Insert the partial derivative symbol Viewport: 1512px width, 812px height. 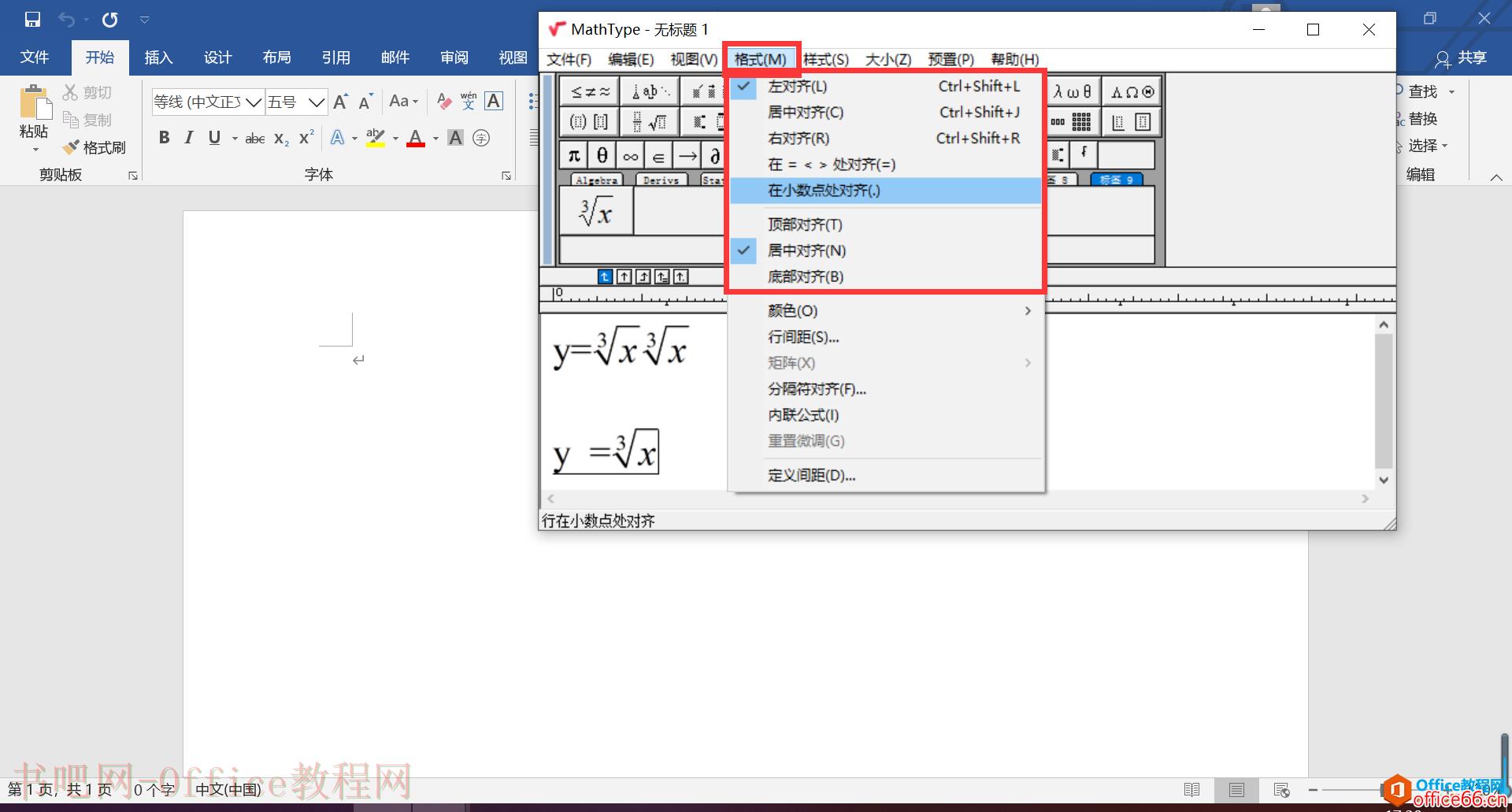714,156
